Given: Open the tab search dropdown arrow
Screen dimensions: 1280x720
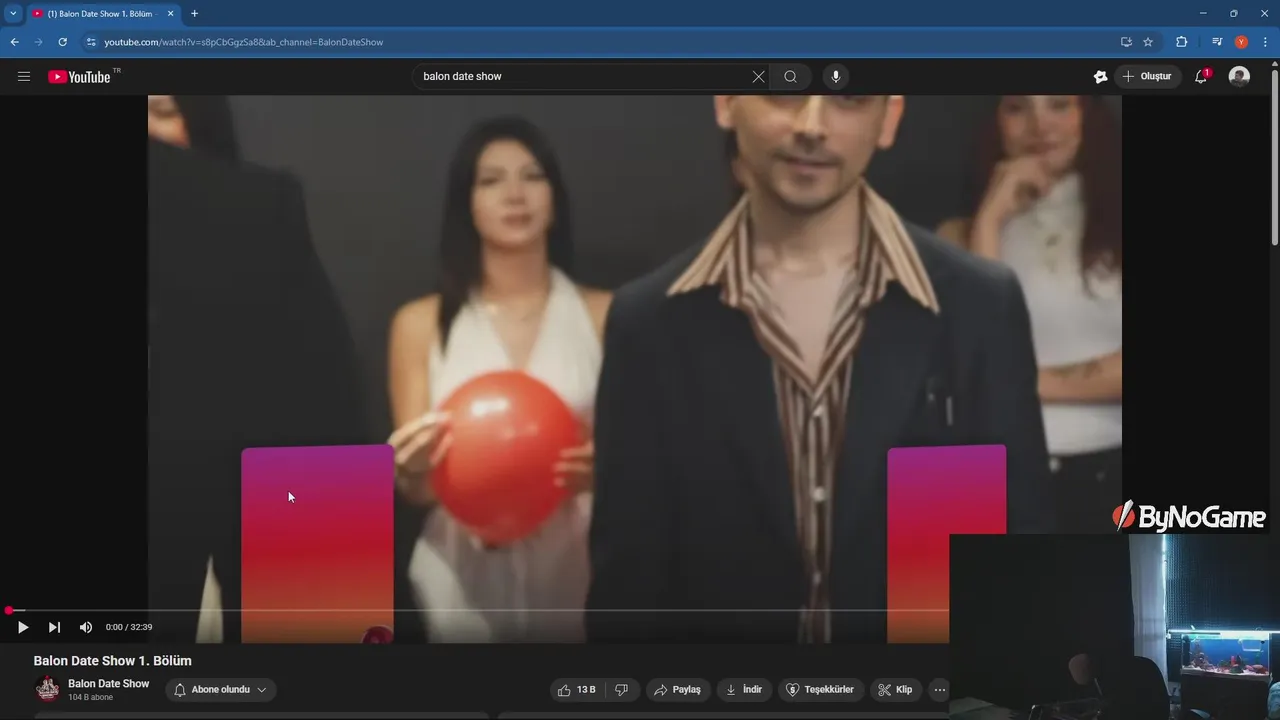Looking at the screenshot, I should (x=13, y=14).
